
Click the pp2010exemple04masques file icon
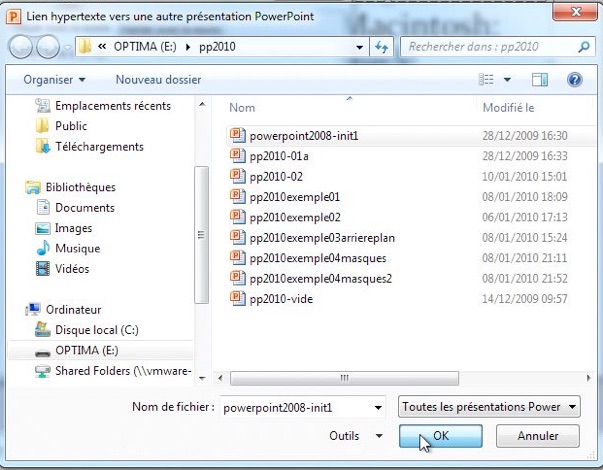coord(238,258)
